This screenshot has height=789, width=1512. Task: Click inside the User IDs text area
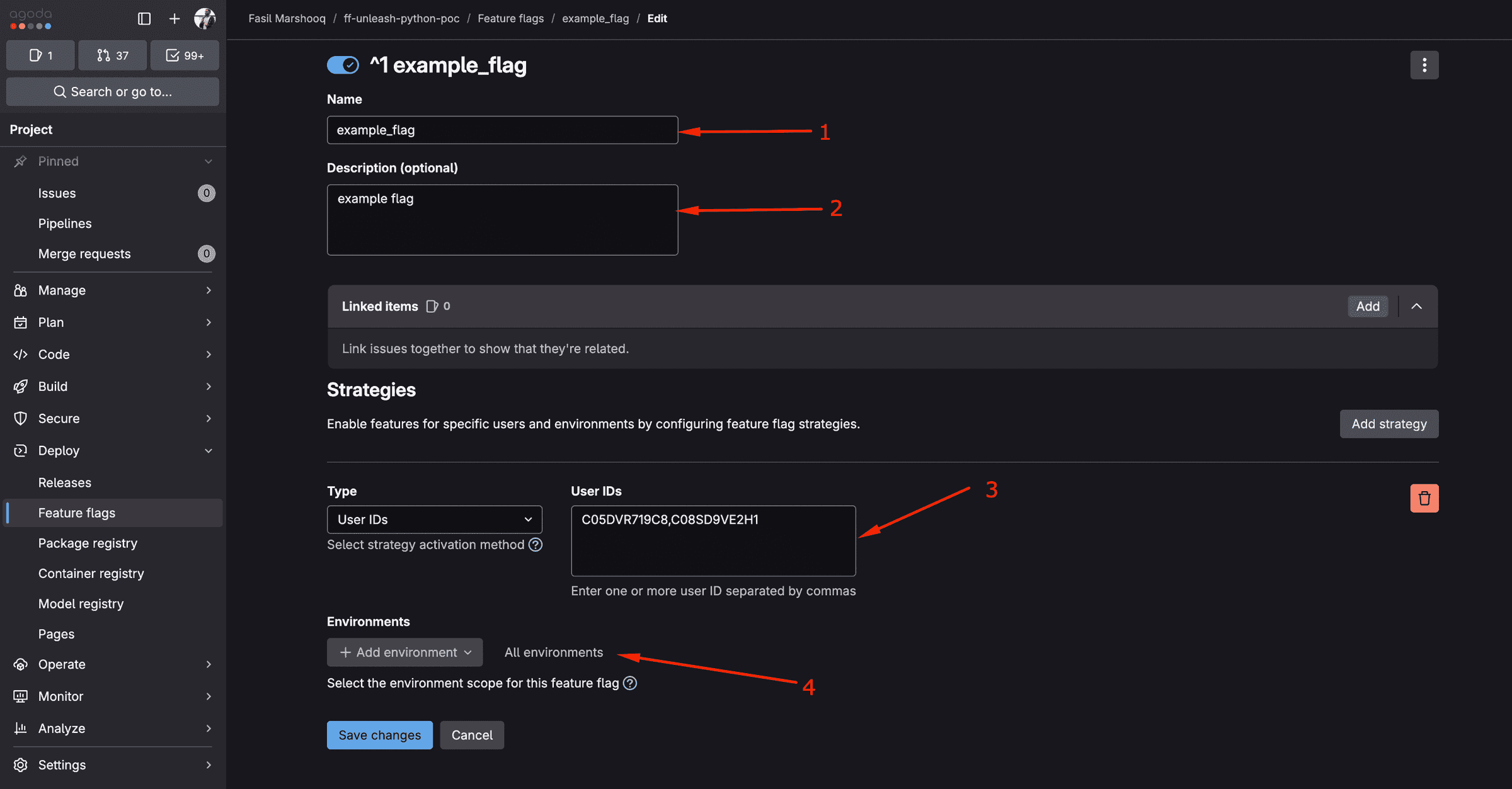pyautogui.click(x=713, y=541)
